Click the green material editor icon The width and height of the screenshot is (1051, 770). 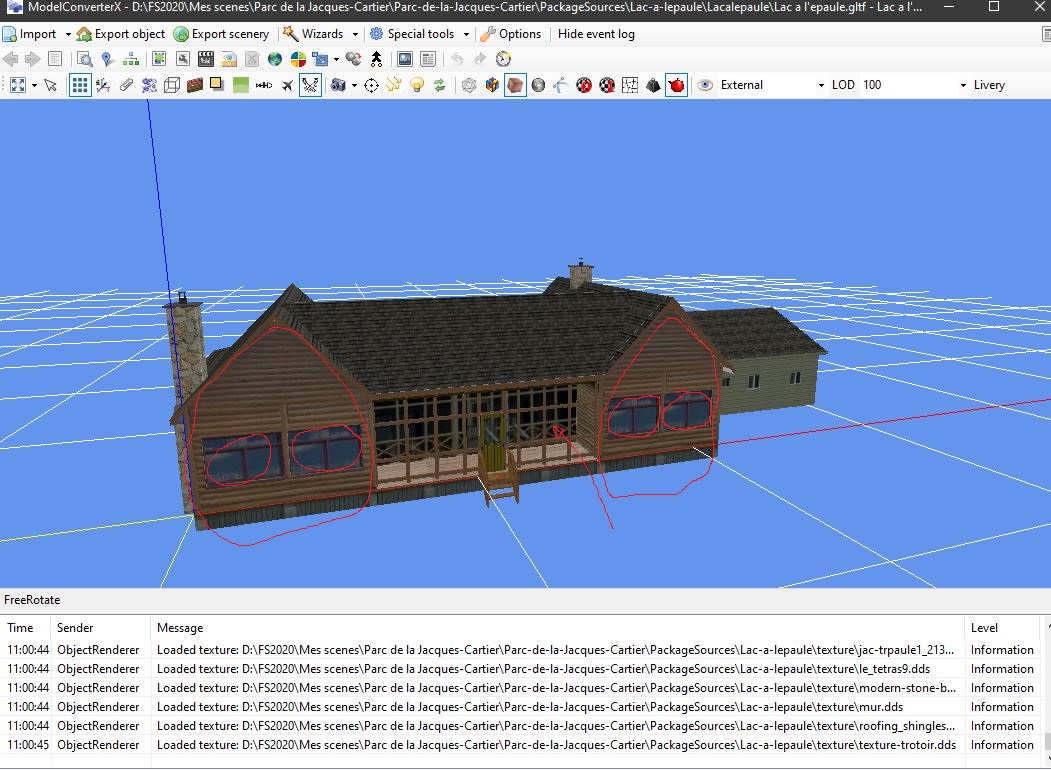(x=159, y=59)
